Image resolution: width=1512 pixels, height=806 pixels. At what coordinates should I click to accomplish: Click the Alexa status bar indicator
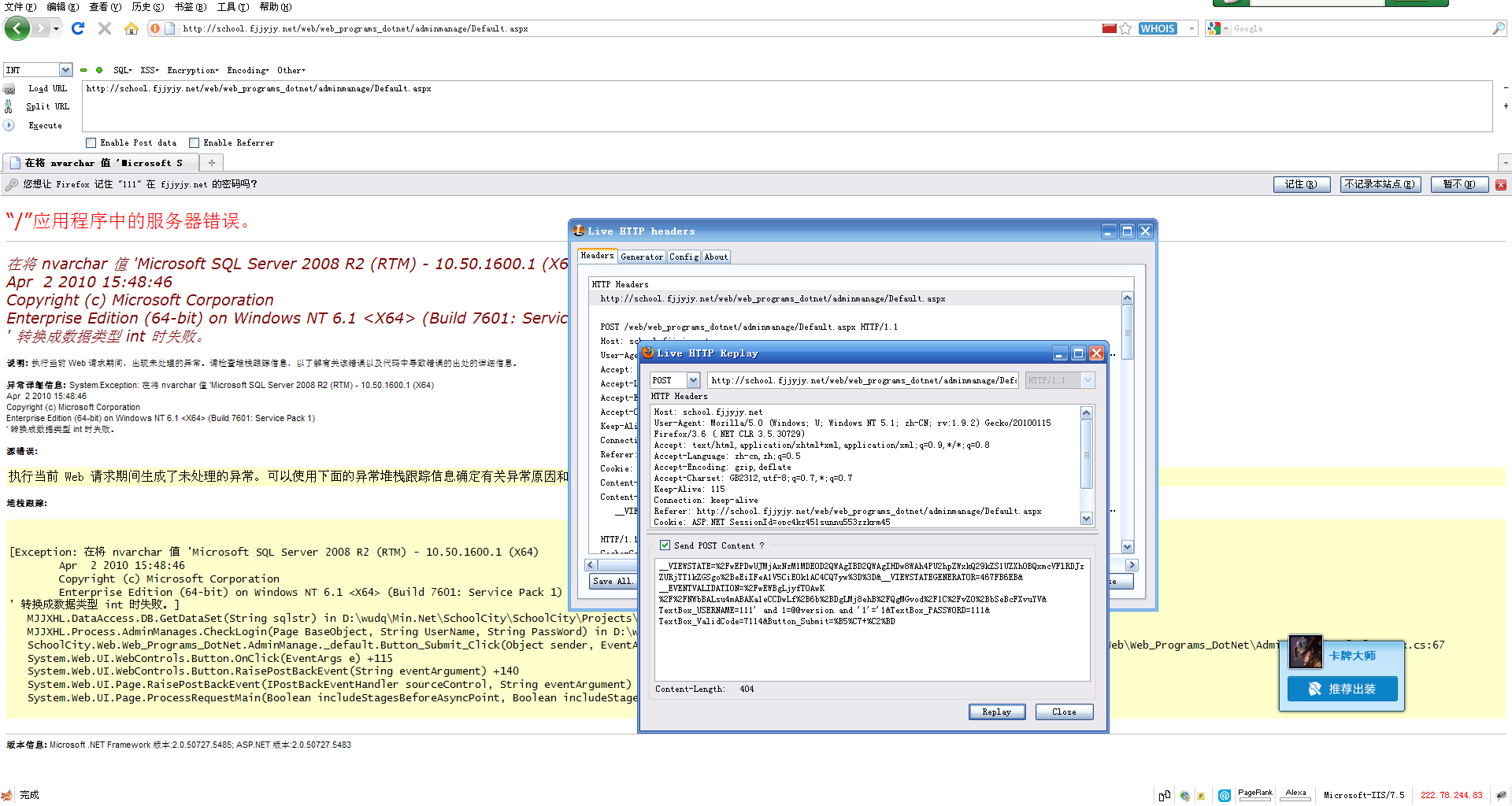pyautogui.click(x=1295, y=795)
